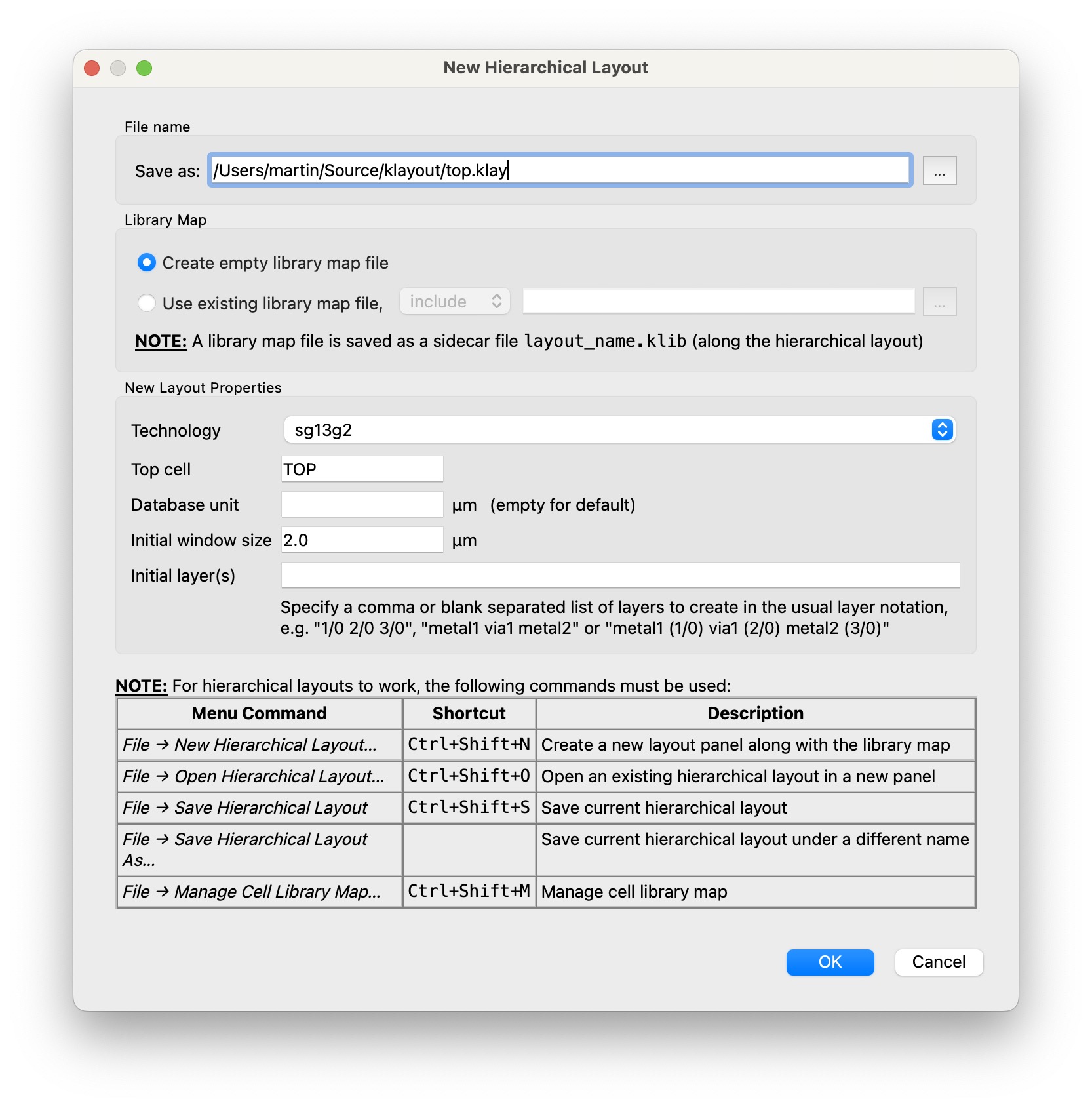This screenshot has width=1092, height=1108.
Task: Click the Save as file path field
Action: (x=560, y=170)
